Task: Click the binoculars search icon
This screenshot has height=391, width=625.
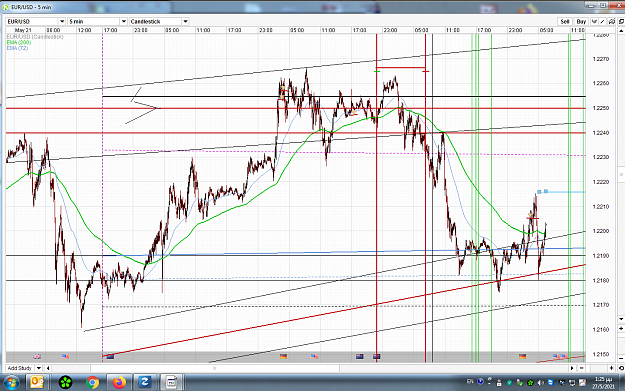Action: (611, 22)
